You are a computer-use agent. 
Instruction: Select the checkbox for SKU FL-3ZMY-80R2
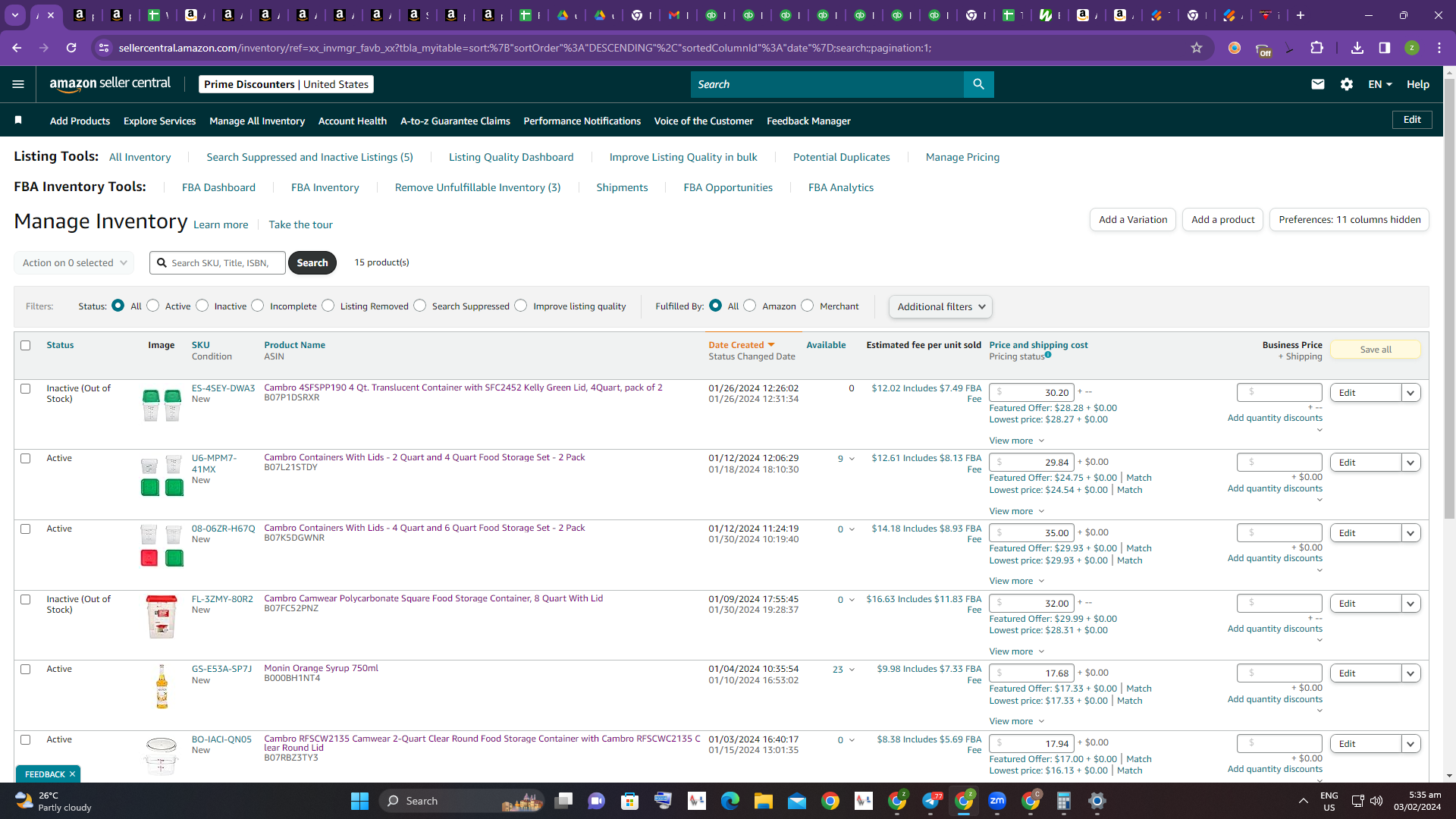(26, 599)
